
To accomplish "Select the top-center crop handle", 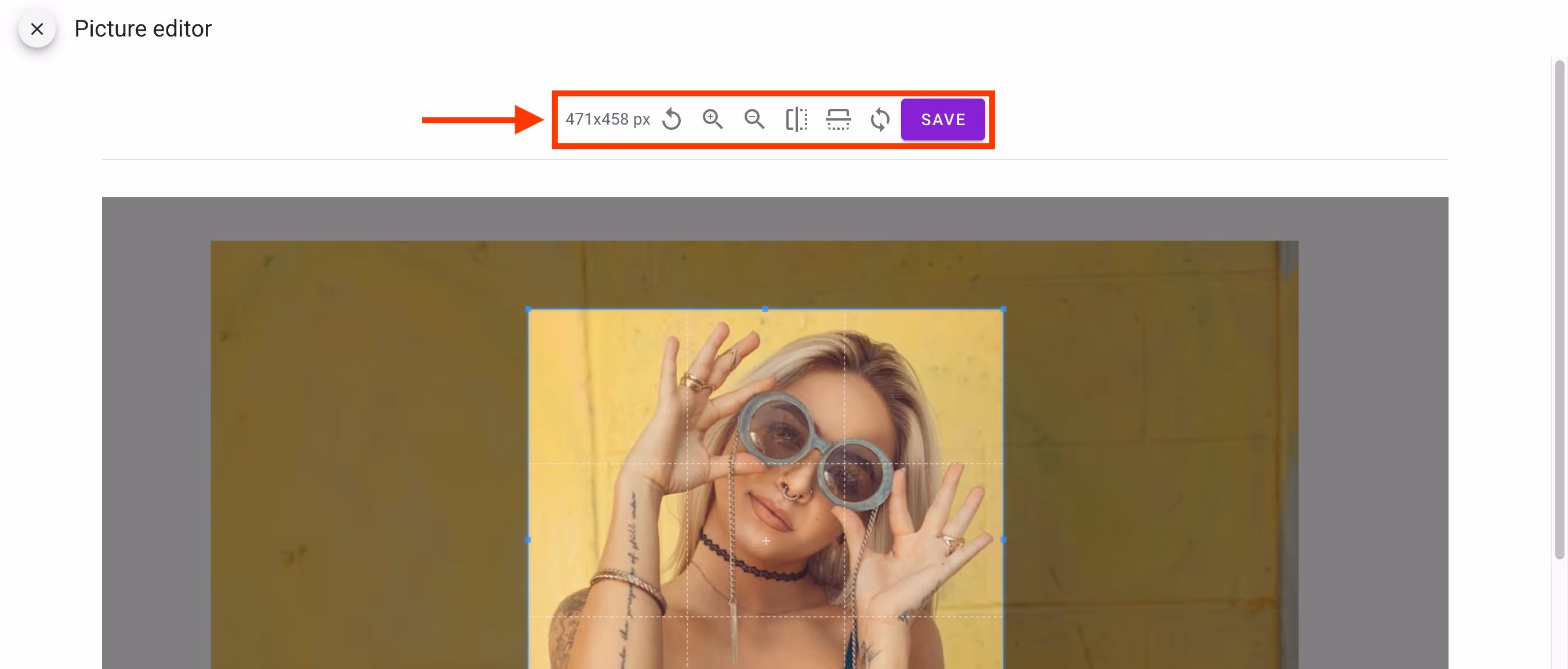I will [765, 308].
